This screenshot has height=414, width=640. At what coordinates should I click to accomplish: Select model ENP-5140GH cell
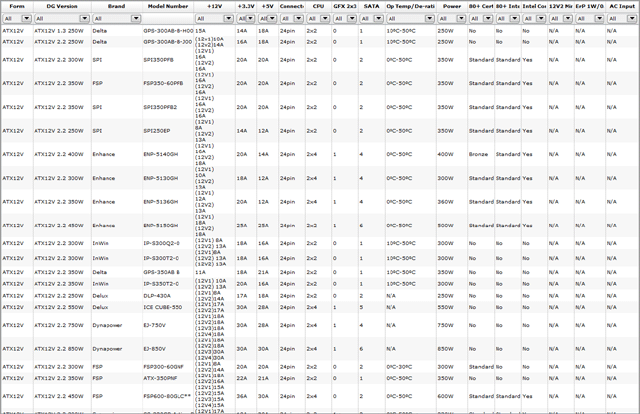click(161, 154)
